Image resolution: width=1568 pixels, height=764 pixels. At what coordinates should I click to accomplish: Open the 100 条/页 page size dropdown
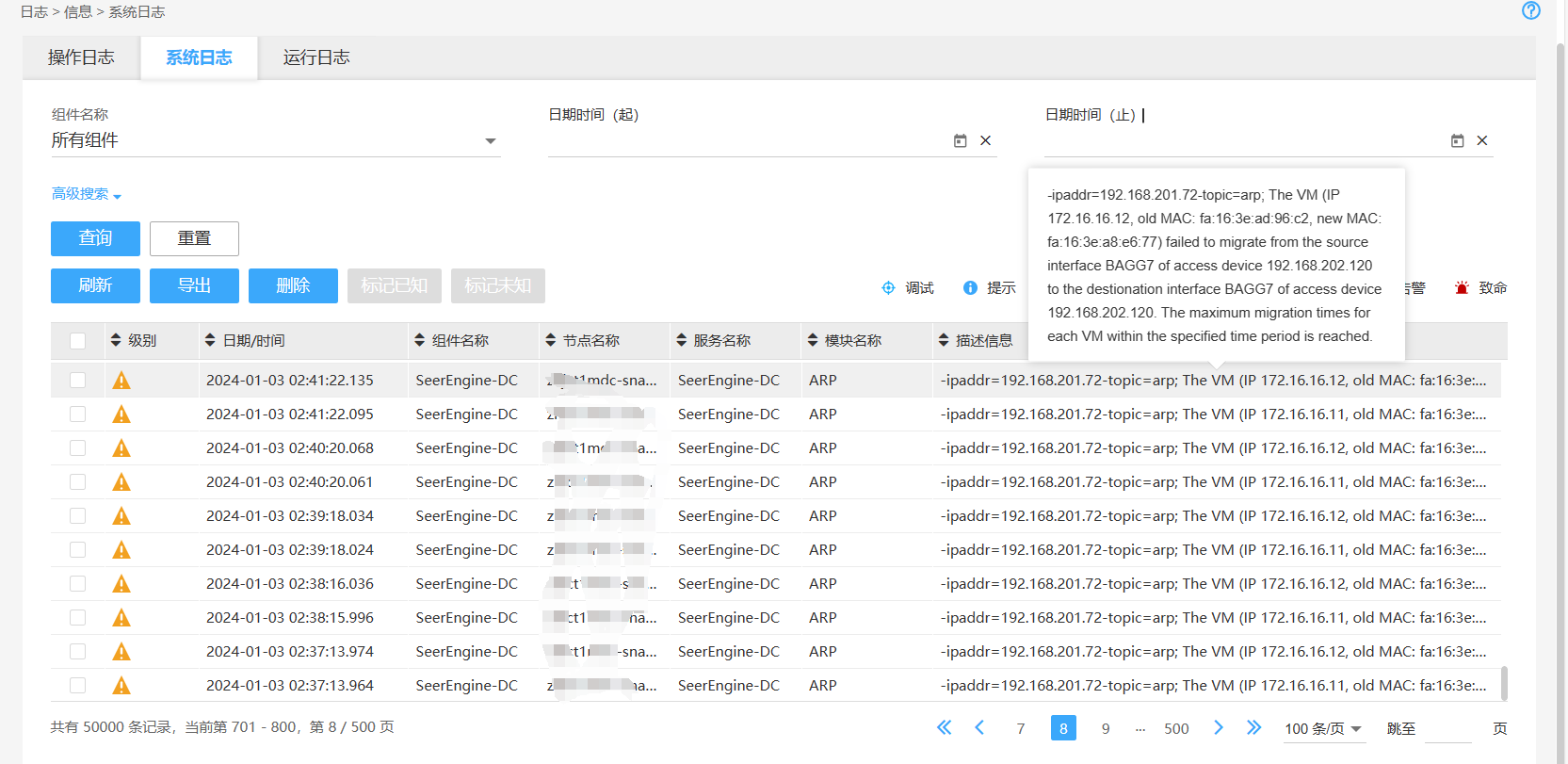1322,728
